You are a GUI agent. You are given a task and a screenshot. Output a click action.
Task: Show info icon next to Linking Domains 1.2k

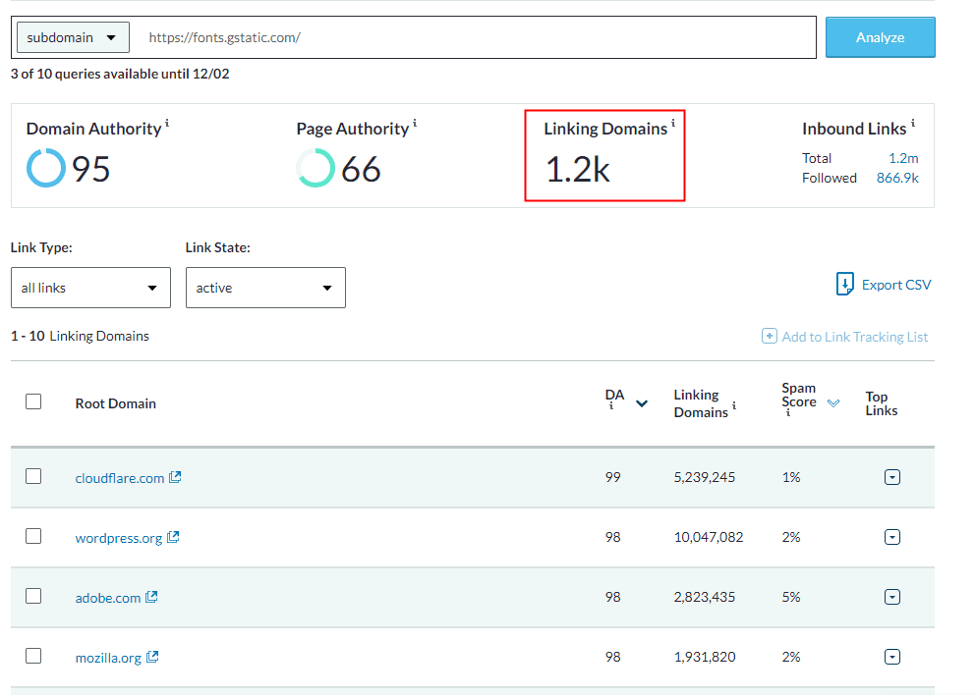pos(673,123)
